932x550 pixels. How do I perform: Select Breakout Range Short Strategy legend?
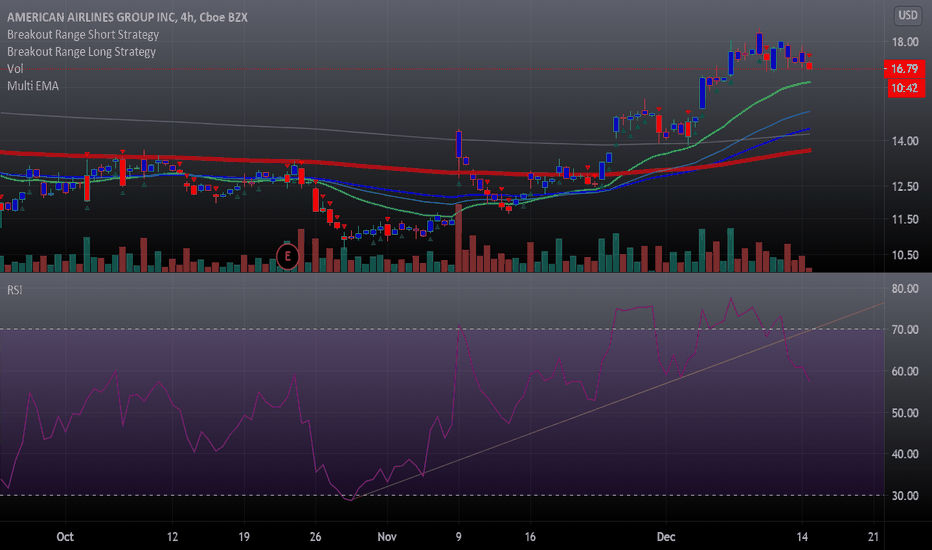[83, 34]
